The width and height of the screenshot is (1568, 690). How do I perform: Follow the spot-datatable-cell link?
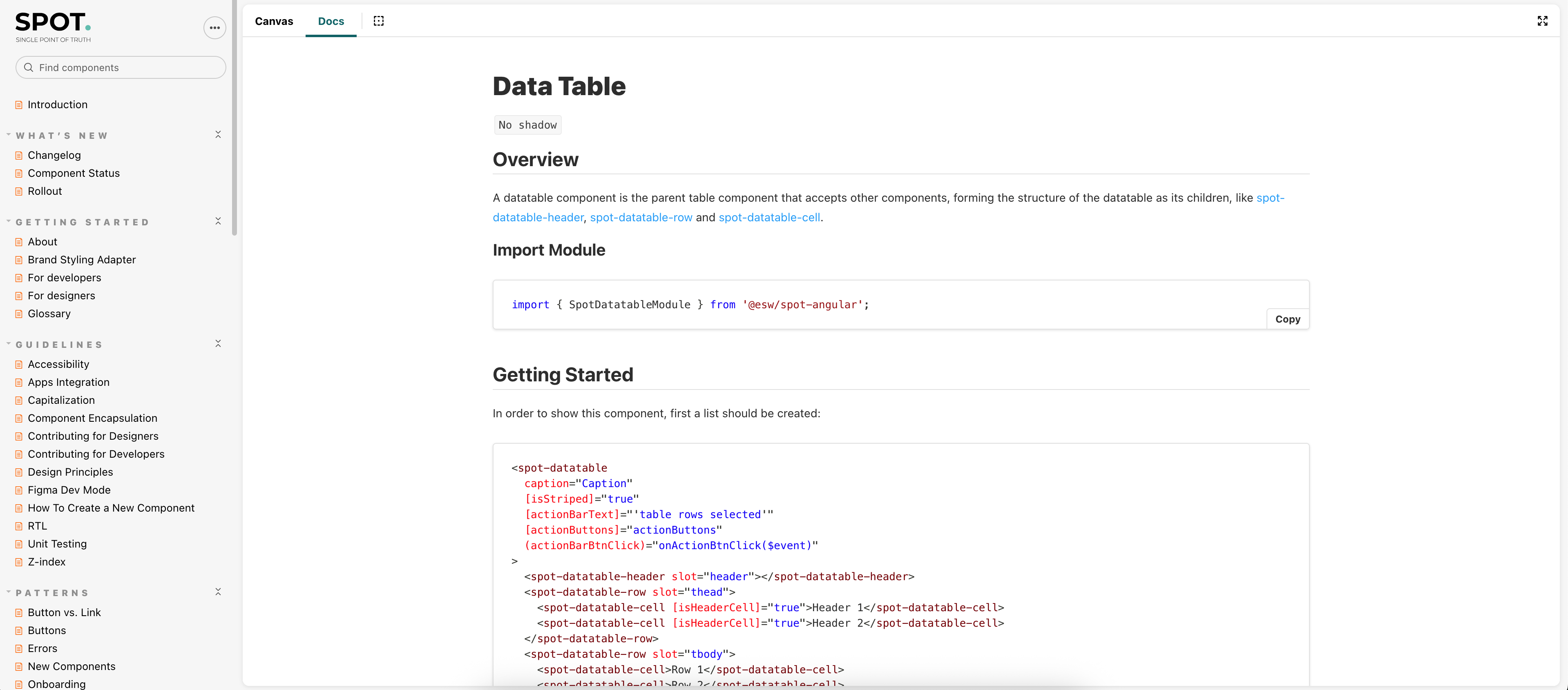pyautogui.click(x=769, y=217)
